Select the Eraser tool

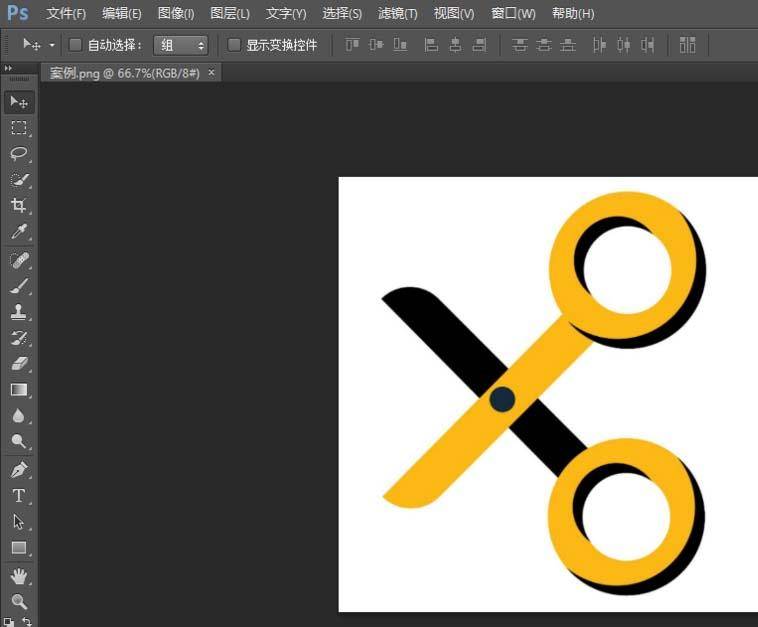pyautogui.click(x=19, y=364)
